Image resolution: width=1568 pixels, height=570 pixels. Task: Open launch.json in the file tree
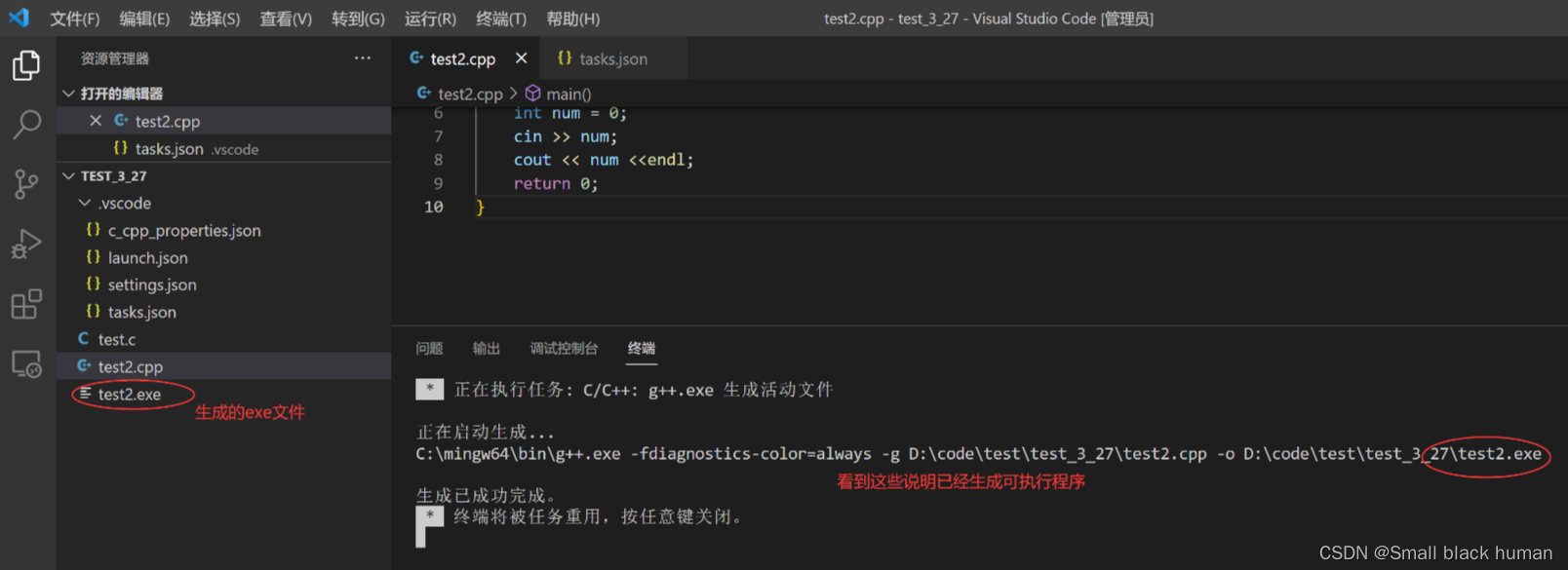(147, 258)
